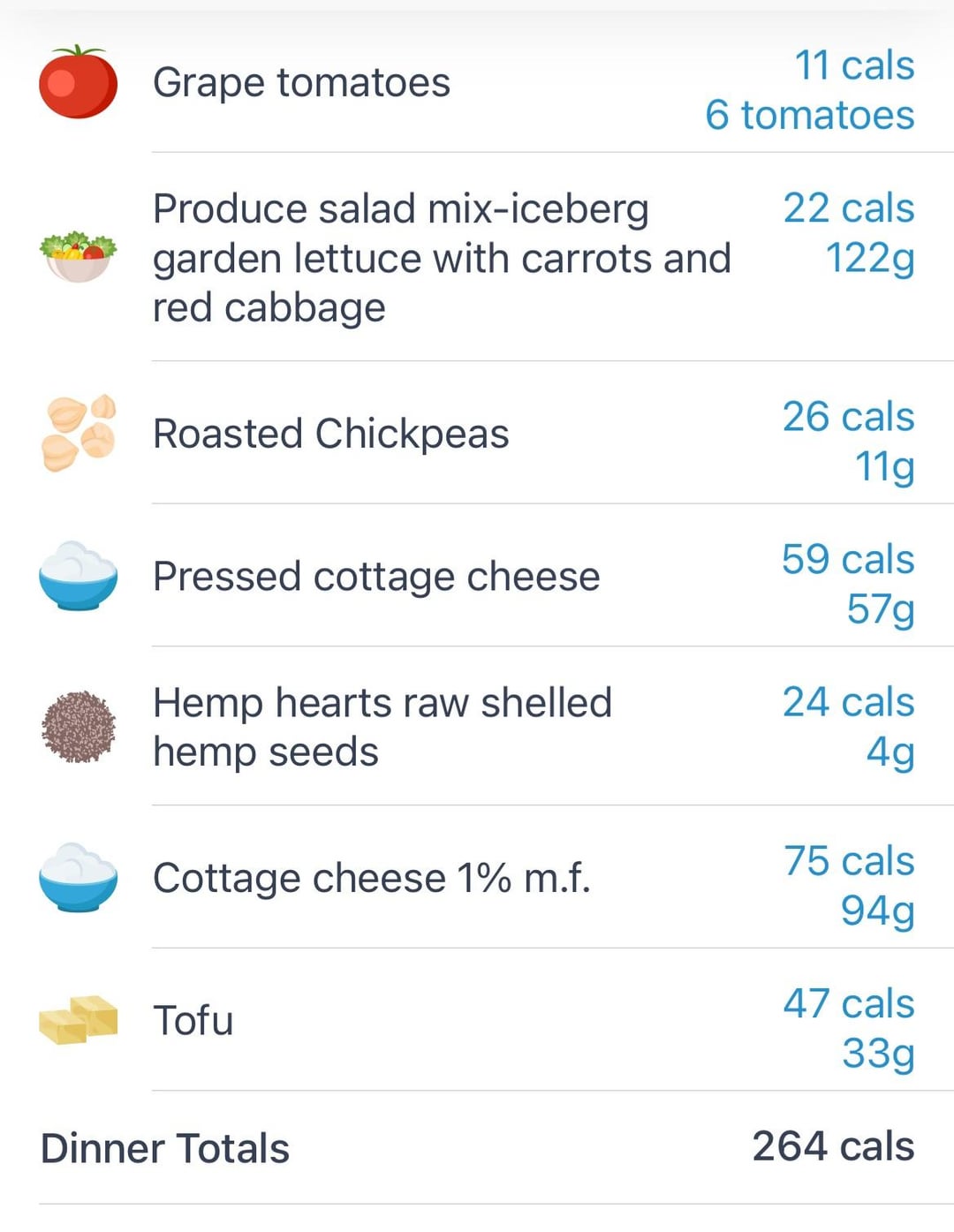Tap the hemp seeds pile icon
The width and height of the screenshot is (954, 1232).
[78, 727]
